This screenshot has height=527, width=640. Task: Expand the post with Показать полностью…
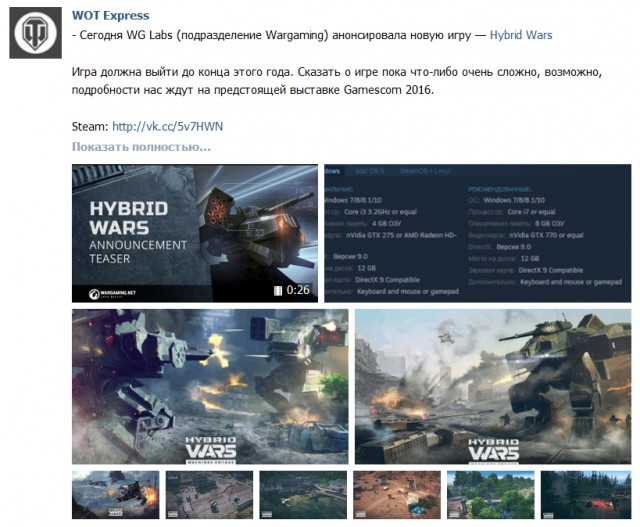[x=141, y=147]
